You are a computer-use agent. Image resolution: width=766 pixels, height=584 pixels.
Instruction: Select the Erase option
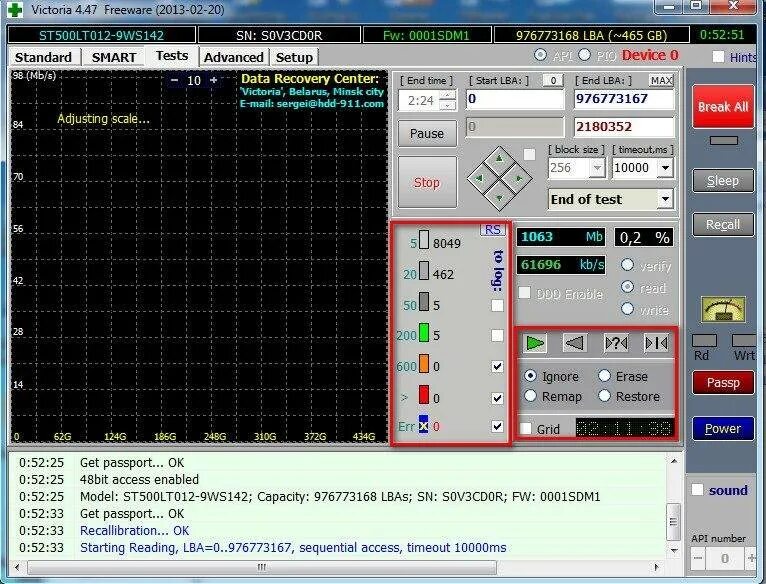coord(604,375)
